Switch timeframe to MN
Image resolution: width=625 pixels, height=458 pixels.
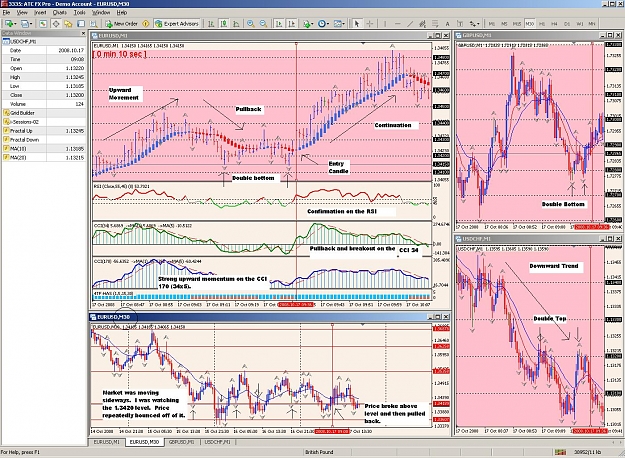pyautogui.click(x=592, y=24)
